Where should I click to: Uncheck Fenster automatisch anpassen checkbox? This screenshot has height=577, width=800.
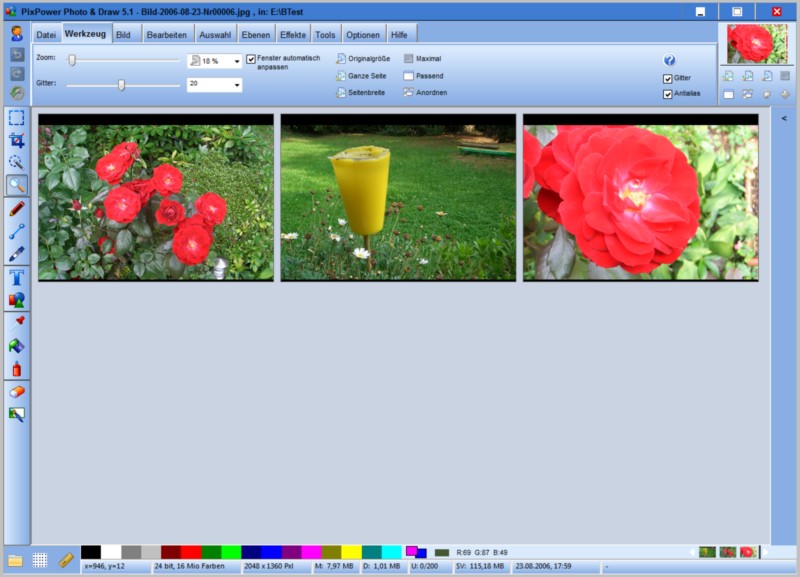(x=251, y=59)
